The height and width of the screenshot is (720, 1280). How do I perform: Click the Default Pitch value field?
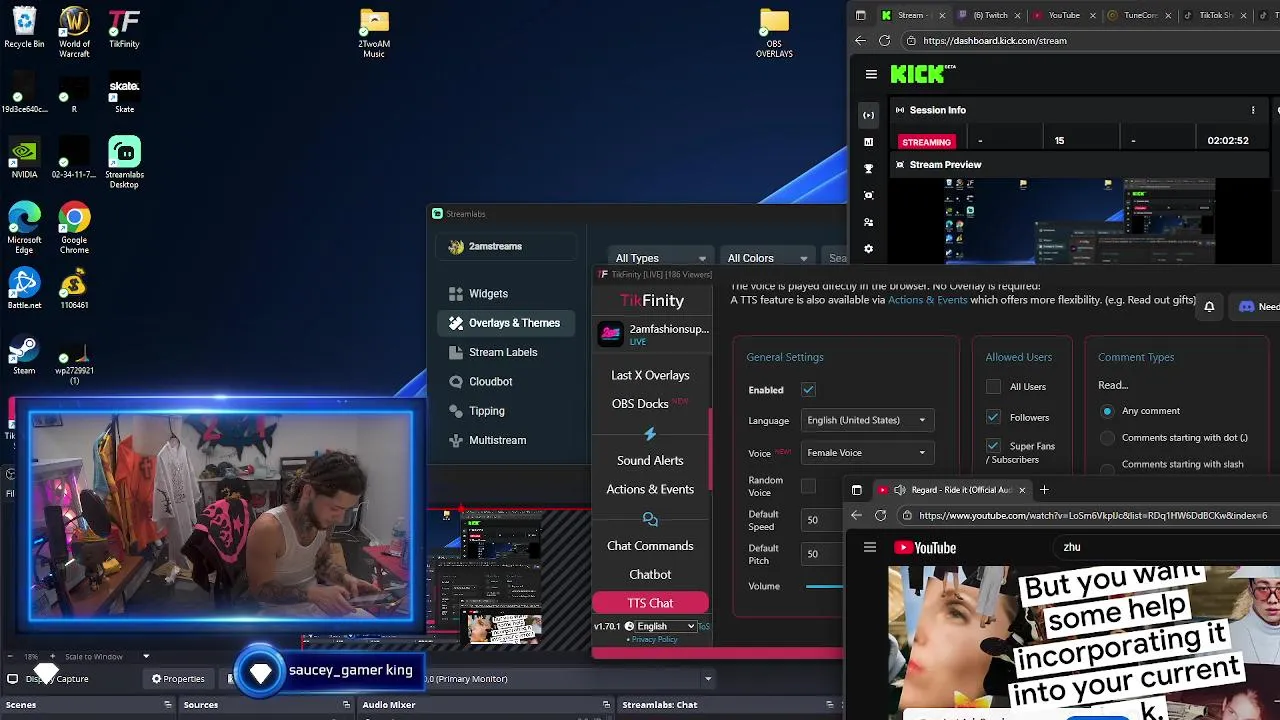click(x=823, y=554)
